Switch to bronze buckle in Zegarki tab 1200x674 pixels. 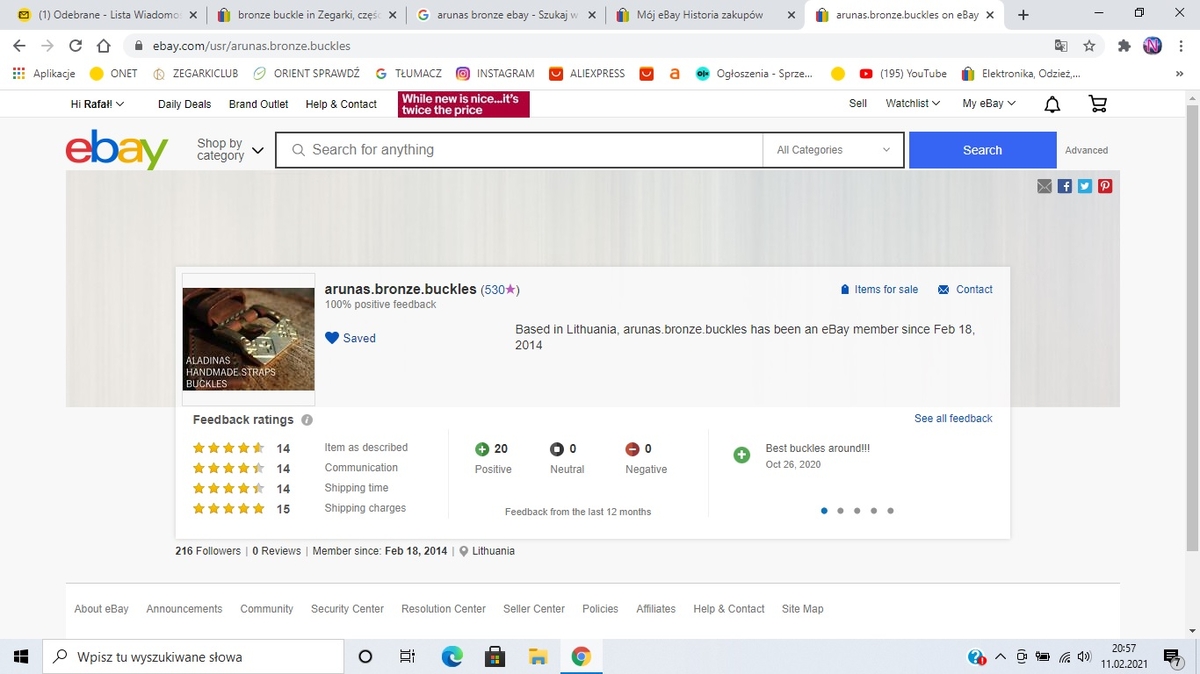[x=307, y=15]
